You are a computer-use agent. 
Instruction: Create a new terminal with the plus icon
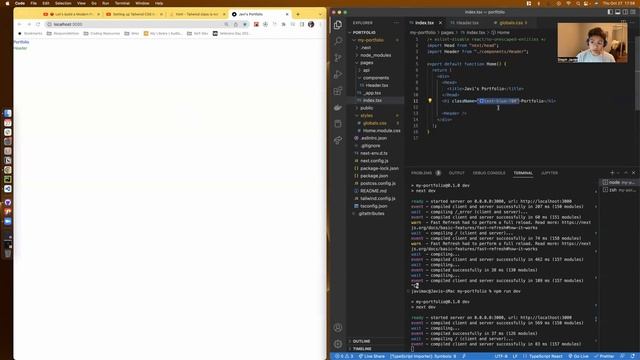click(612, 173)
